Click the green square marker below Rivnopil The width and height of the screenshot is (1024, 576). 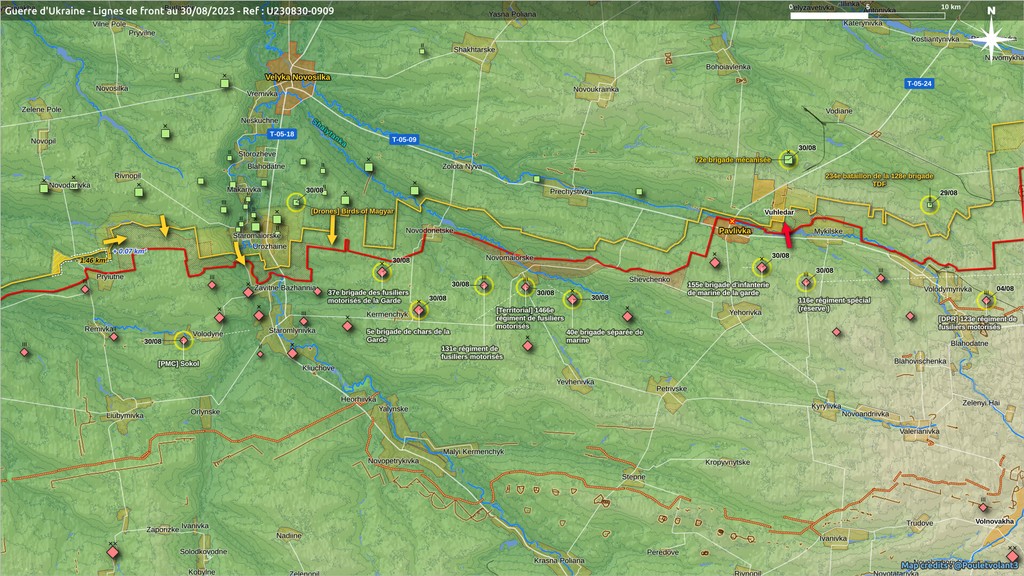click(x=138, y=191)
